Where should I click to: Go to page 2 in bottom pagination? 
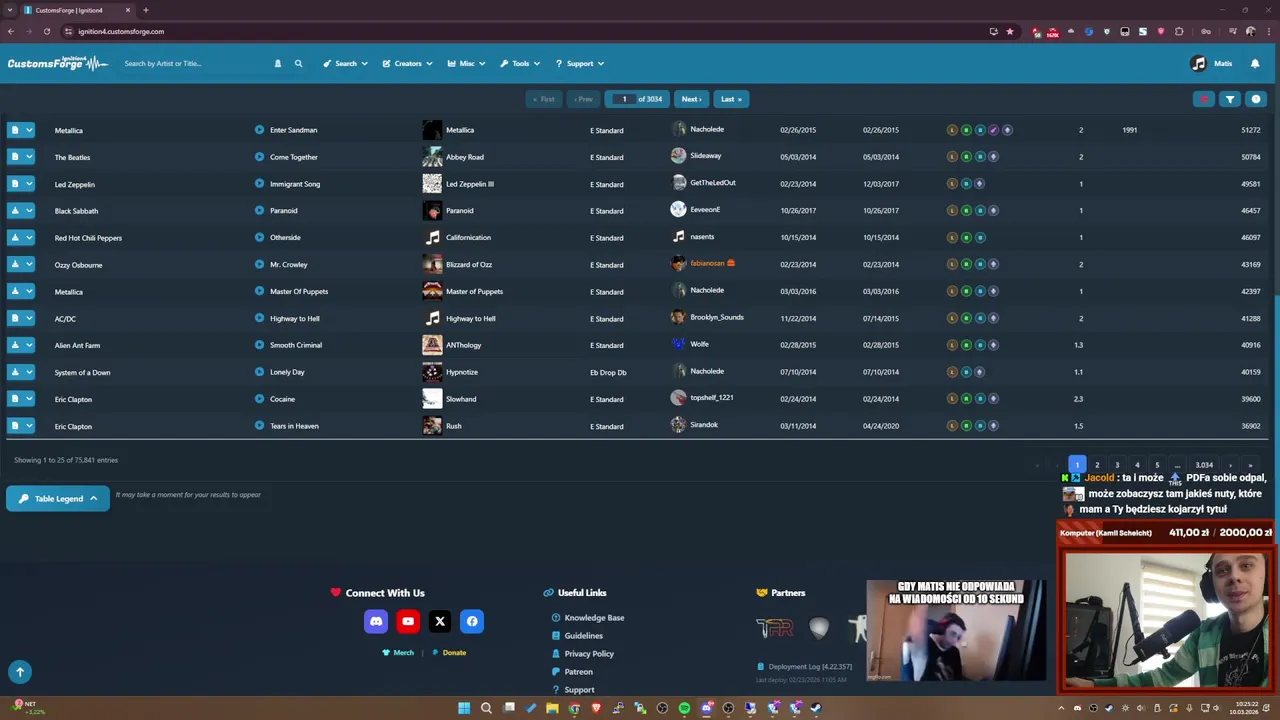(x=1097, y=465)
